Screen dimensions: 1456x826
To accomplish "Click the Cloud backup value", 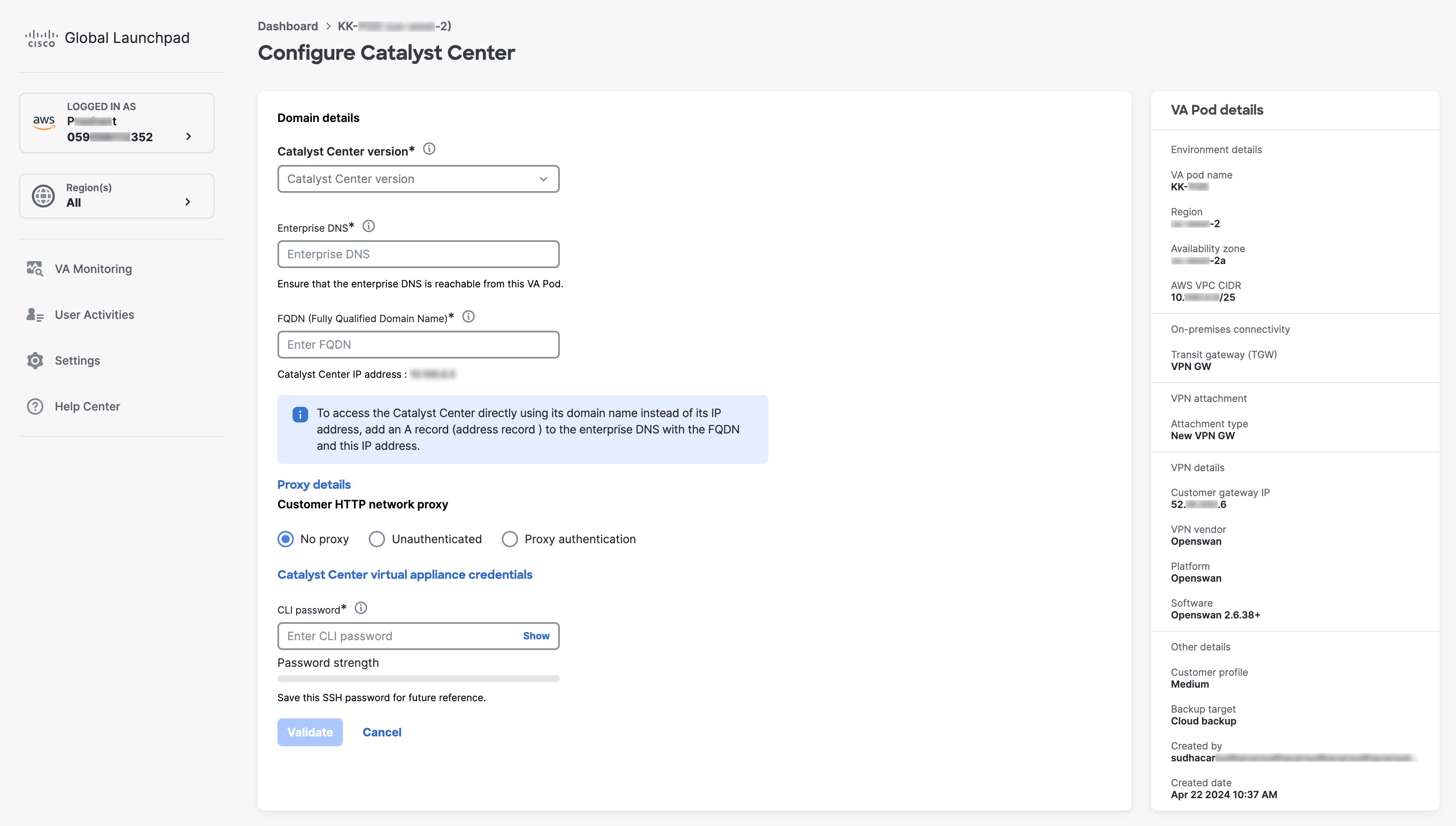I will coord(1203,722).
